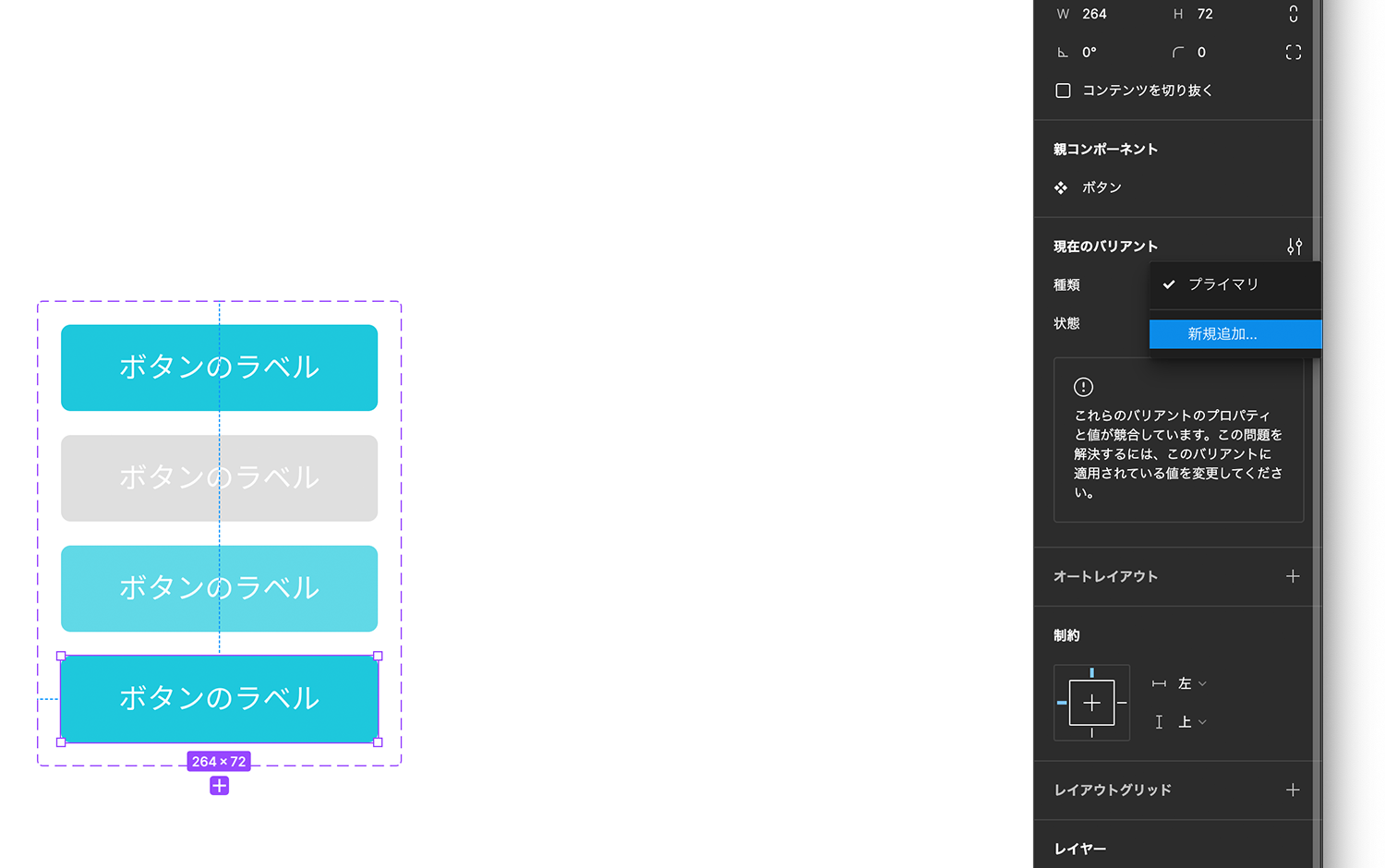Viewport: 1385px width, 868px height.
Task: Select the bottom selected button variant
Action: pyautogui.click(x=219, y=699)
